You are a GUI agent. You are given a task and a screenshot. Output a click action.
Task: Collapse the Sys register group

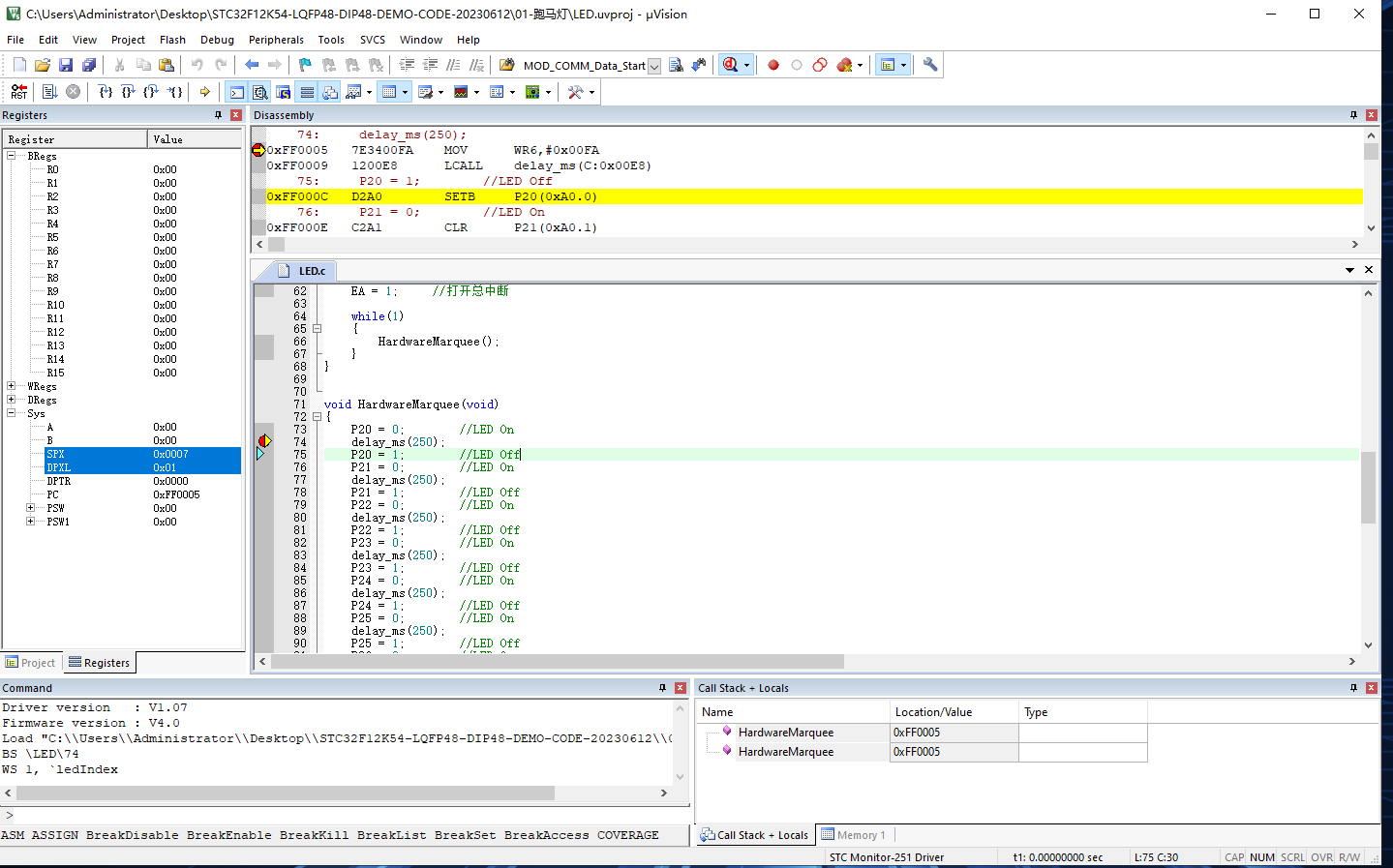coord(12,413)
